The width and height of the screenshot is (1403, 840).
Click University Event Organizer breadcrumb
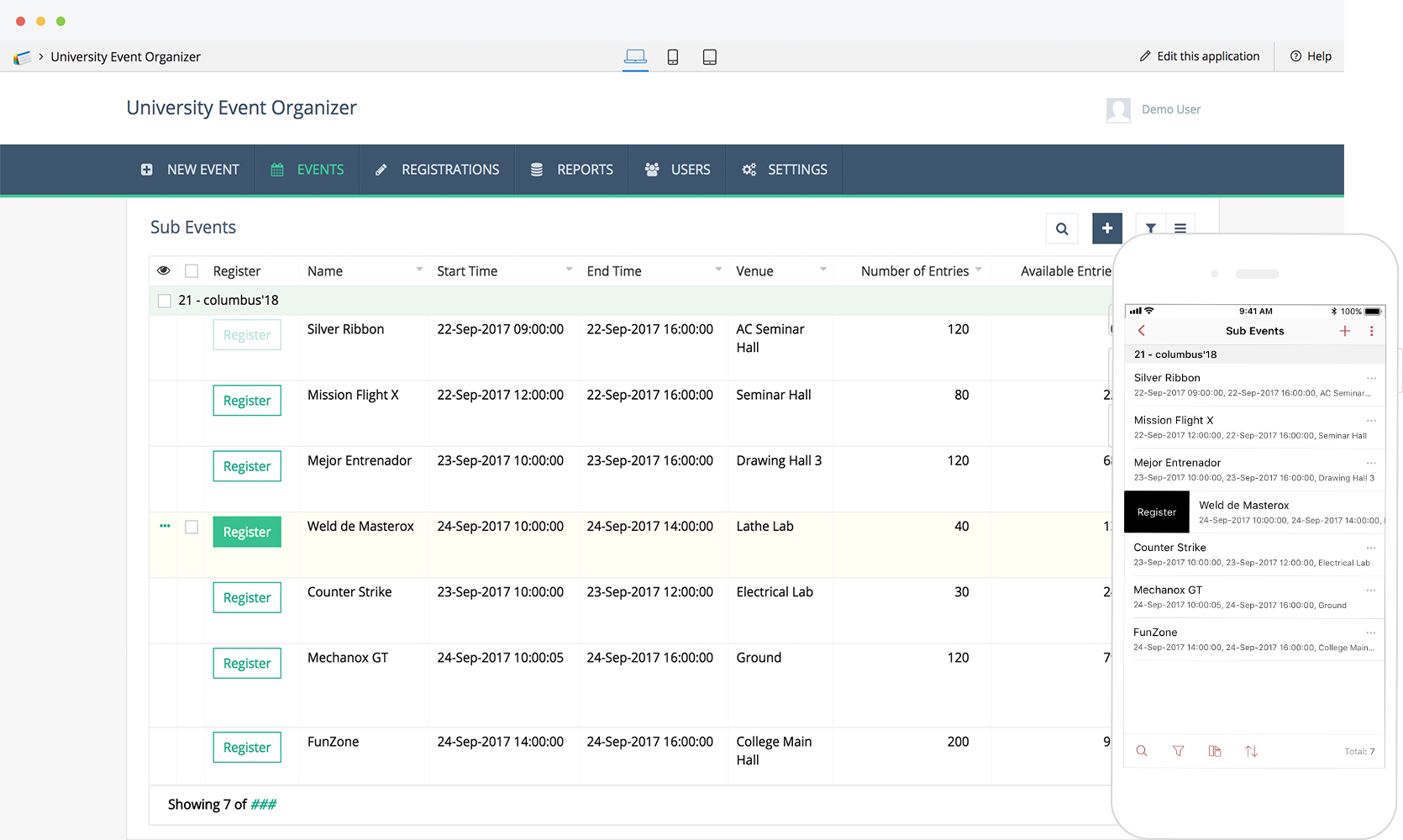(x=125, y=57)
